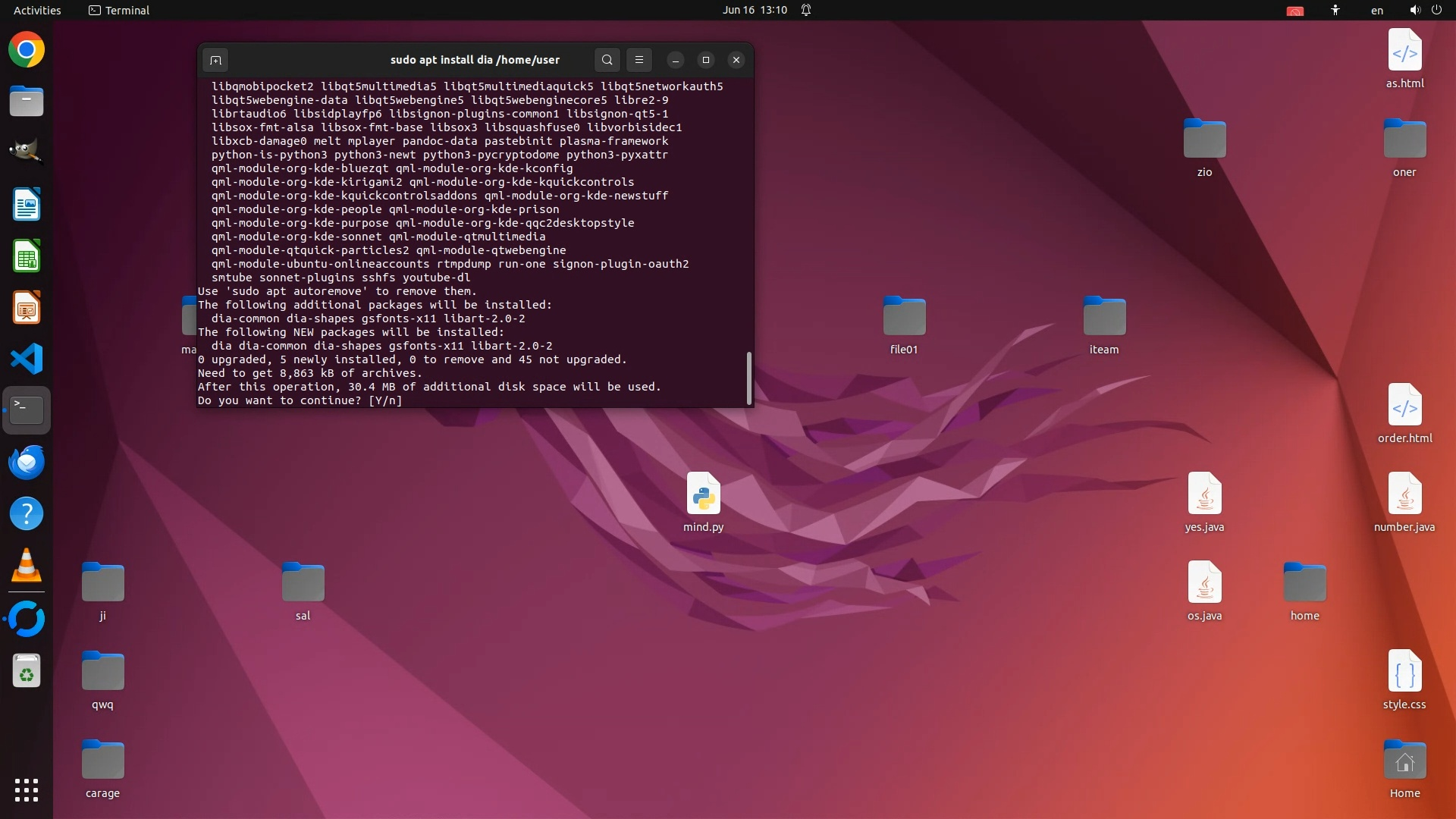Show the applications grid
The width and height of the screenshot is (1456, 819).
[27, 790]
